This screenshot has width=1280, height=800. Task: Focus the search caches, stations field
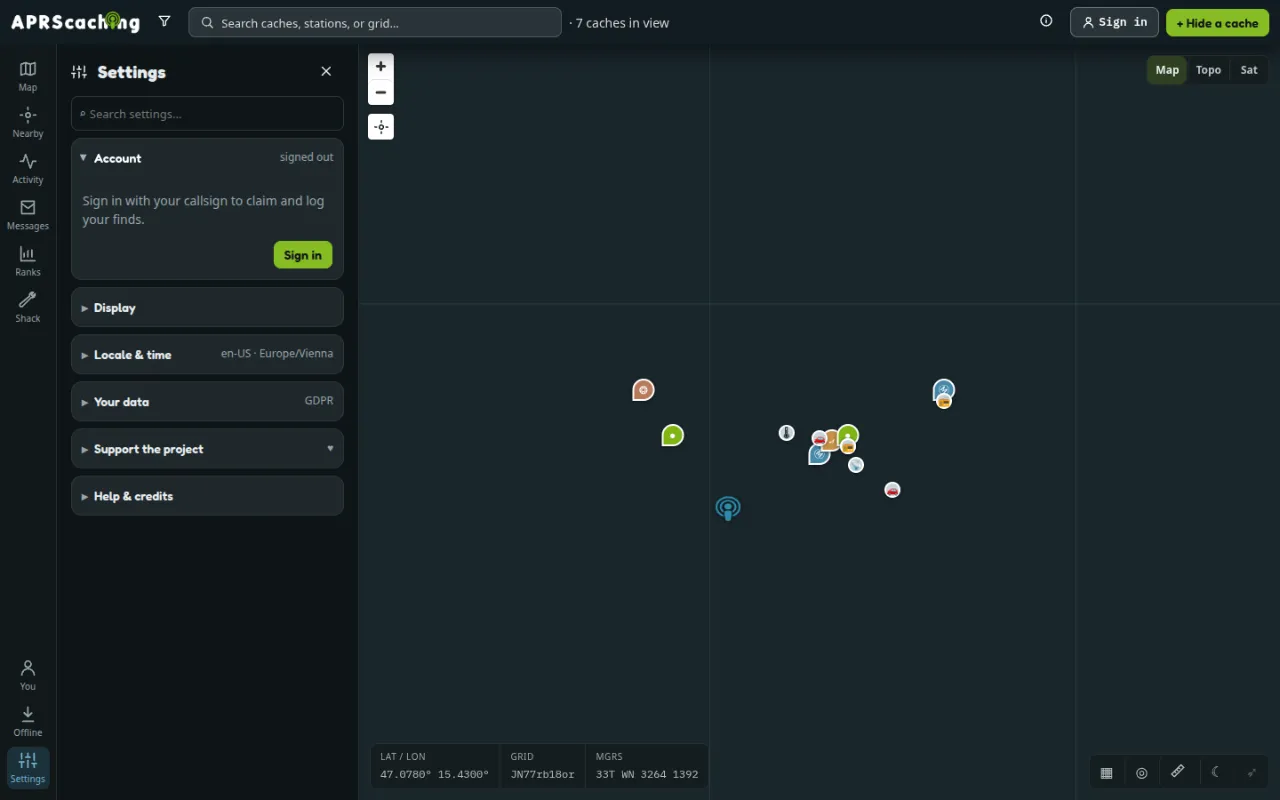tap(375, 22)
